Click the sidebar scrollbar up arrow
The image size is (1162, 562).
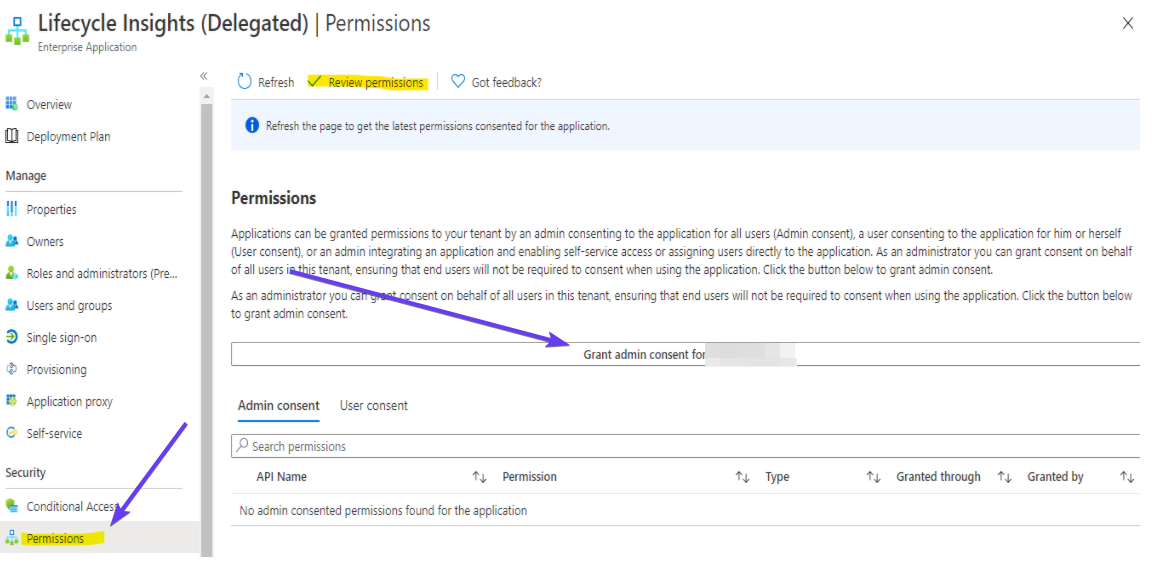(x=207, y=96)
